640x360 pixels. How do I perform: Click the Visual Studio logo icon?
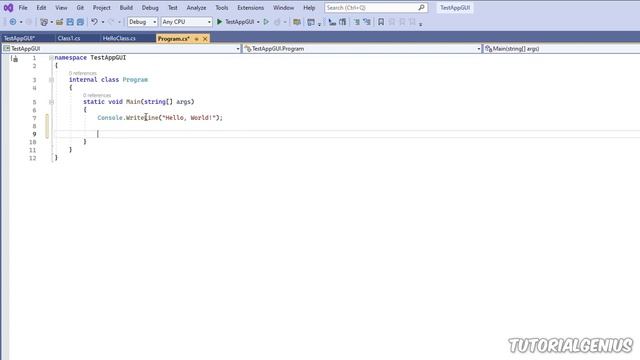8,8
